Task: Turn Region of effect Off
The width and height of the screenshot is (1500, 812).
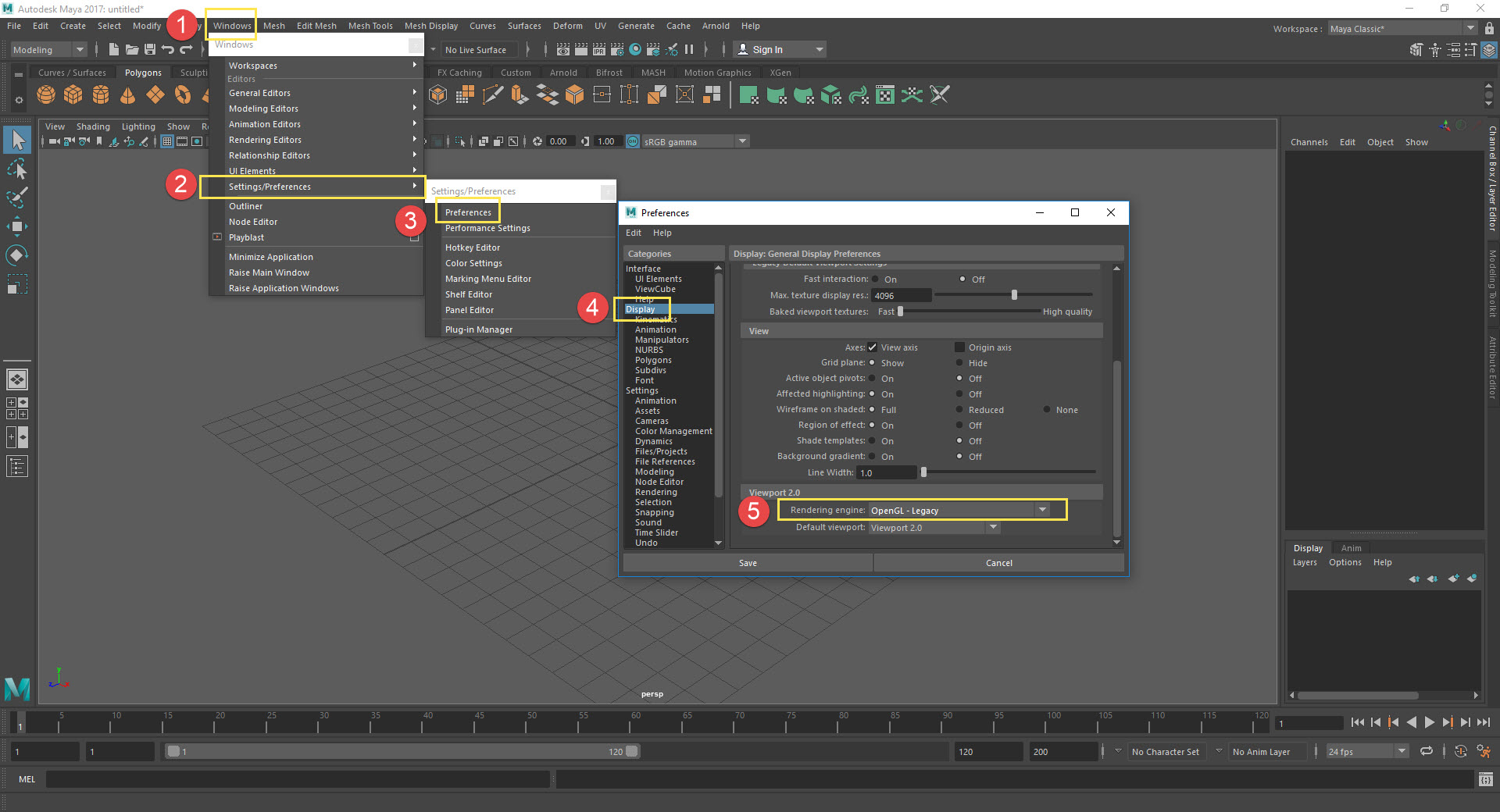Action: [x=960, y=426]
